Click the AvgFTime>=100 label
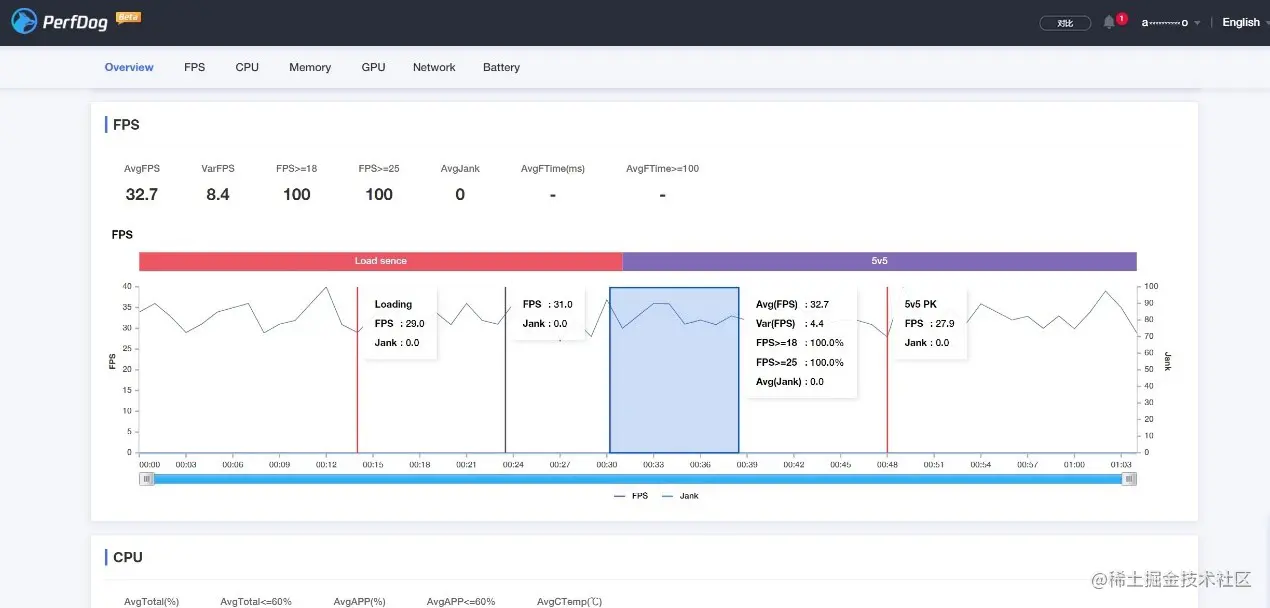 663,169
